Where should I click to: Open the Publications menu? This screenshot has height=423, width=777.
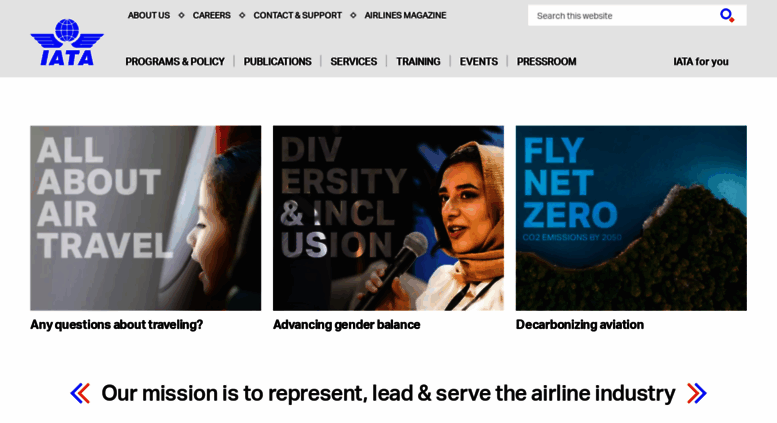point(278,61)
